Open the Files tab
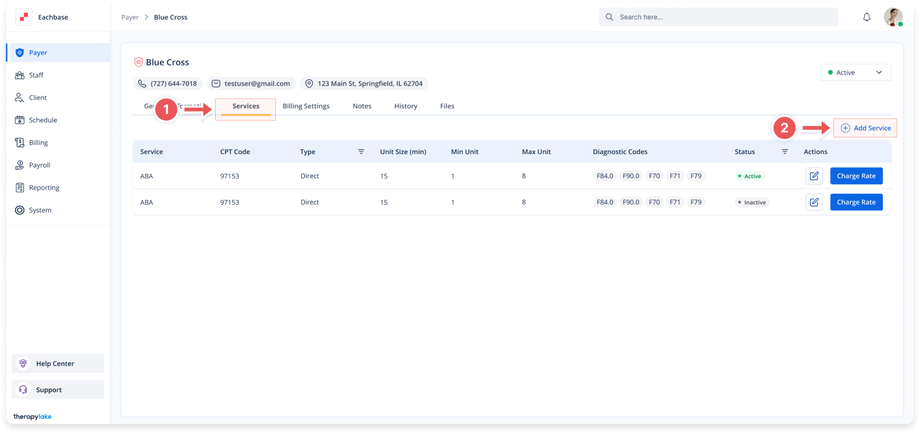920x434 pixels. point(447,106)
